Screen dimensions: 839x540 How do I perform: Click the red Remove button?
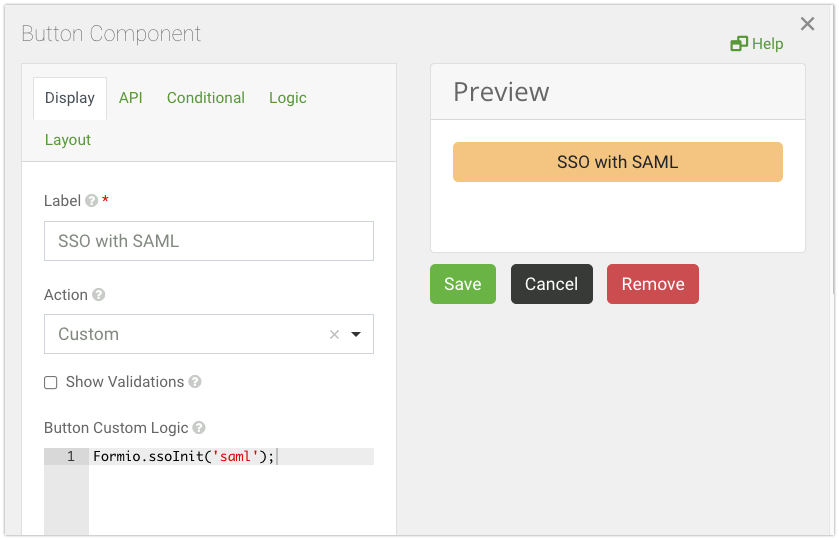click(x=653, y=284)
